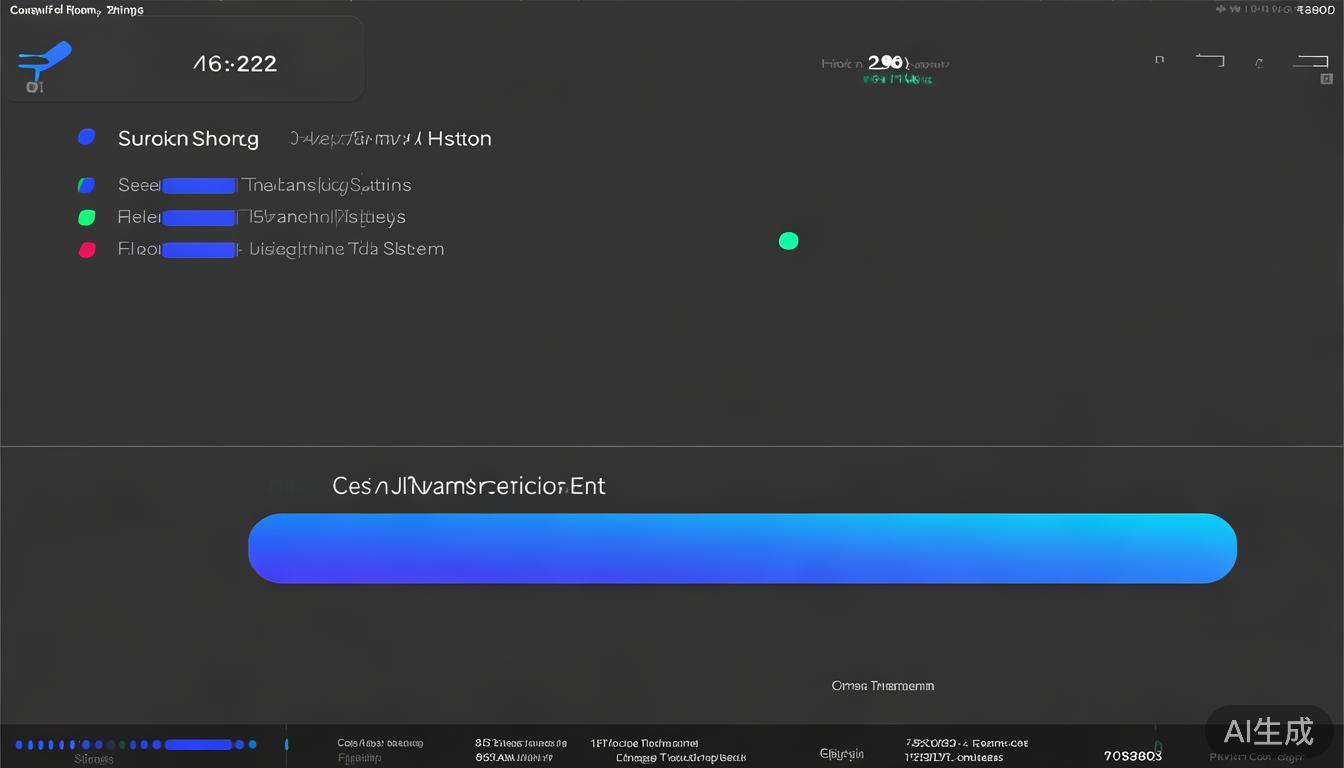Click the Omas Tnamemin link
This screenshot has height=768, width=1344.
(x=882, y=686)
